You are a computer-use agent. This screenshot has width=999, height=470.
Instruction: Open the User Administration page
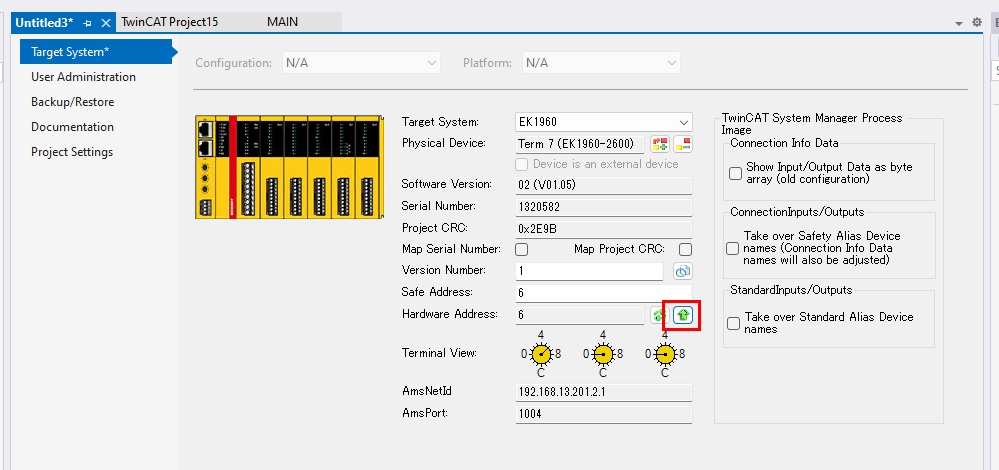[83, 76]
